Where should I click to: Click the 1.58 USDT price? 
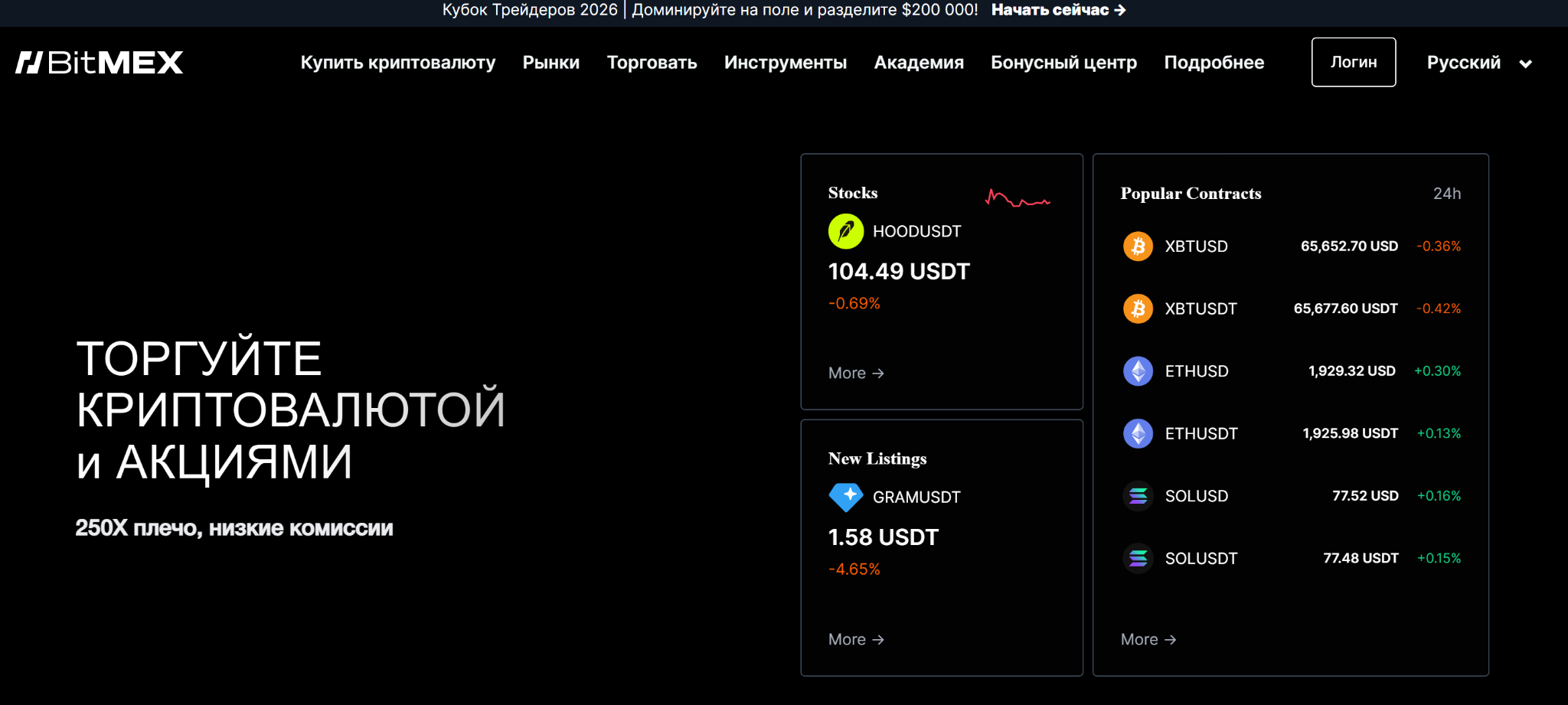883,537
